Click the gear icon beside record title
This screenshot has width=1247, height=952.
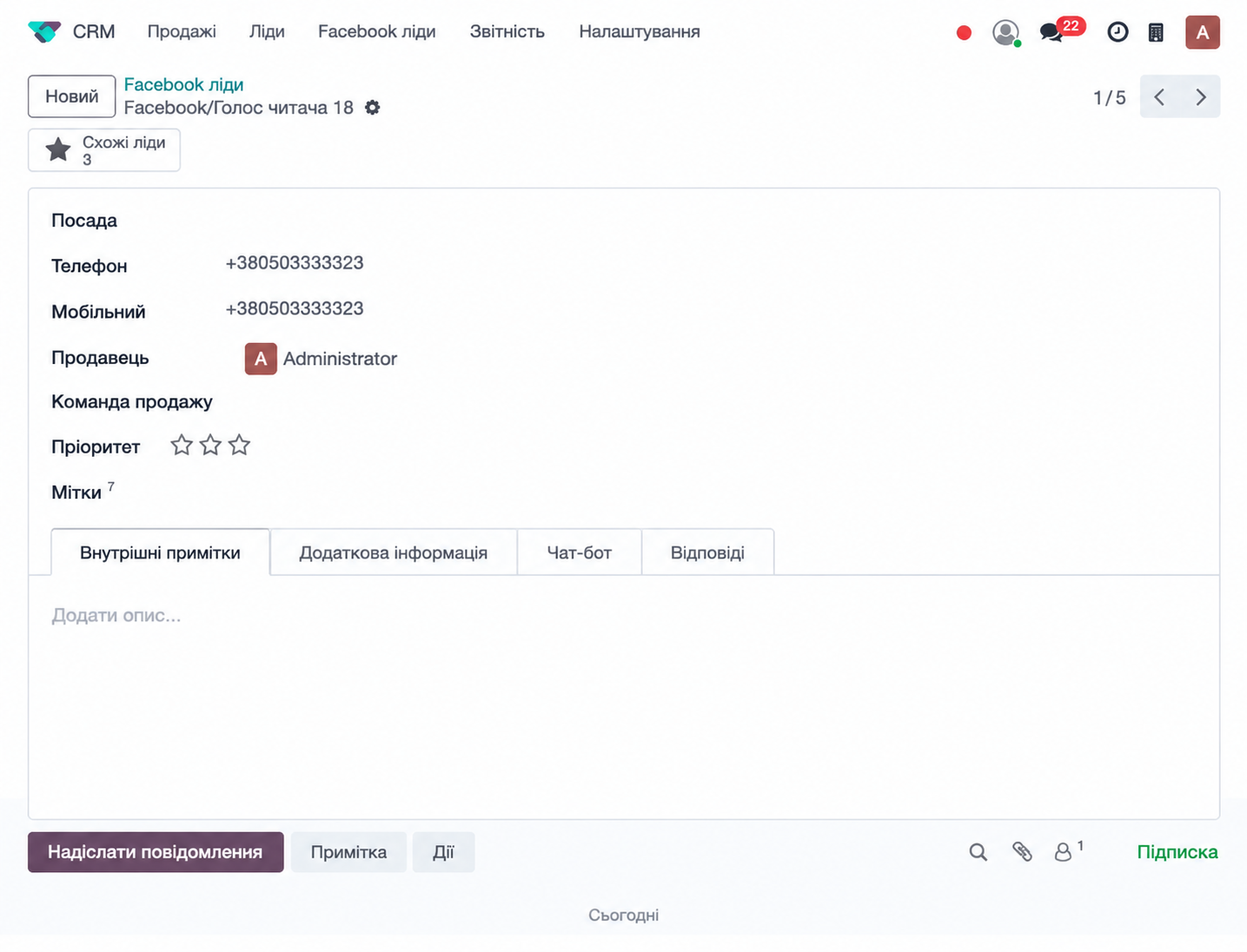(372, 108)
